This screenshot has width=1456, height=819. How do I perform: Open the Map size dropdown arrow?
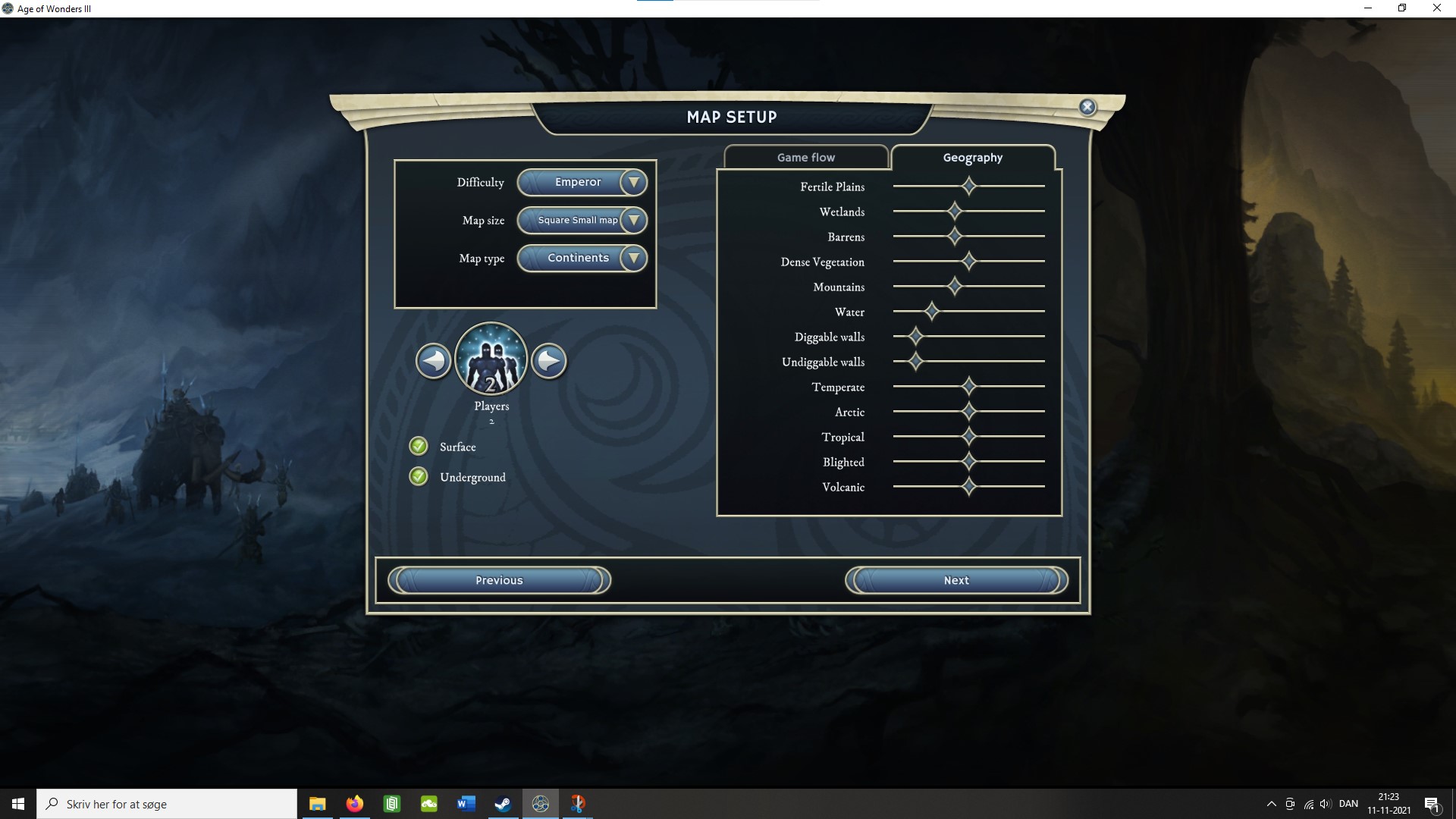point(633,220)
